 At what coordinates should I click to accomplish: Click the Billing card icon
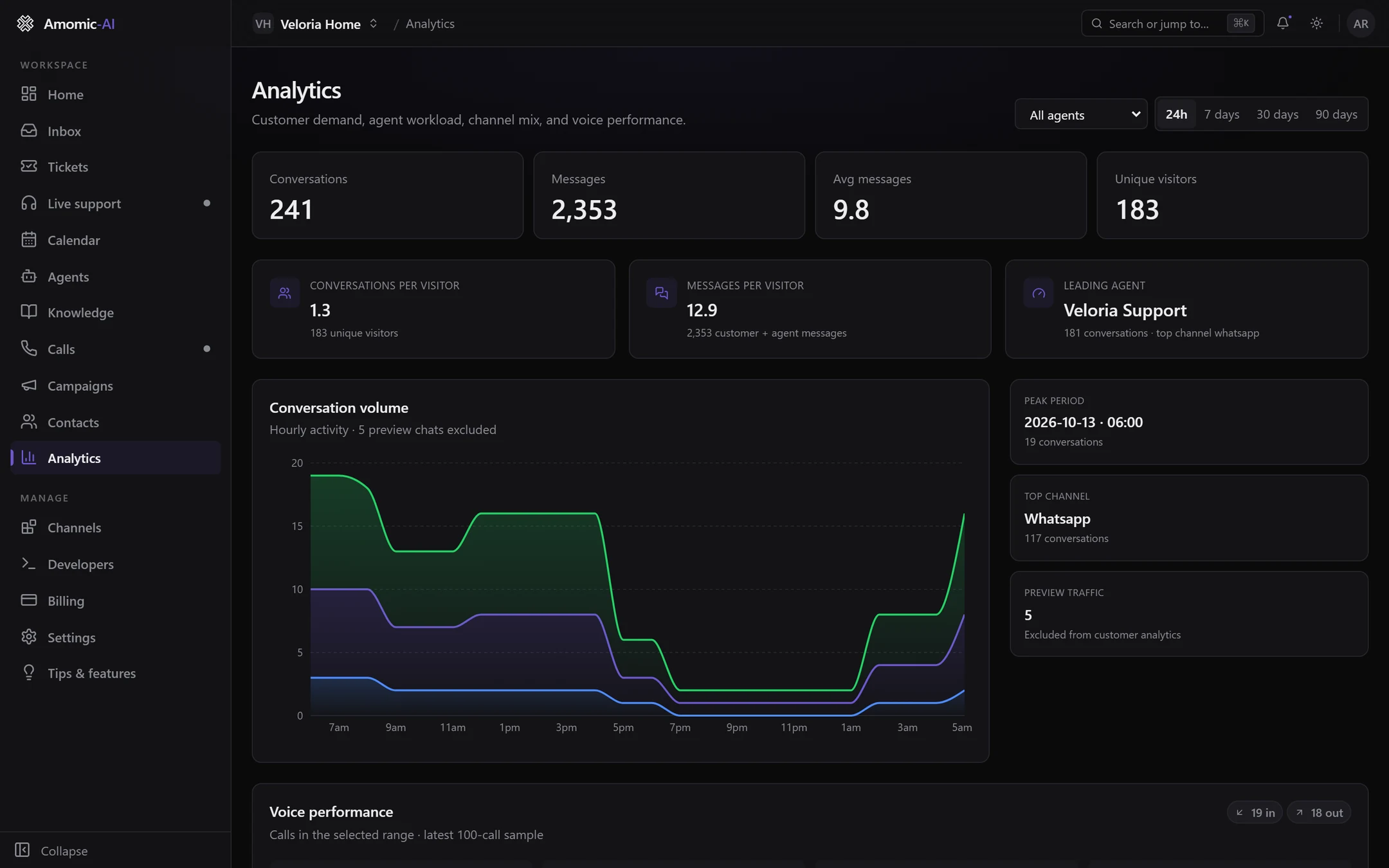point(29,600)
